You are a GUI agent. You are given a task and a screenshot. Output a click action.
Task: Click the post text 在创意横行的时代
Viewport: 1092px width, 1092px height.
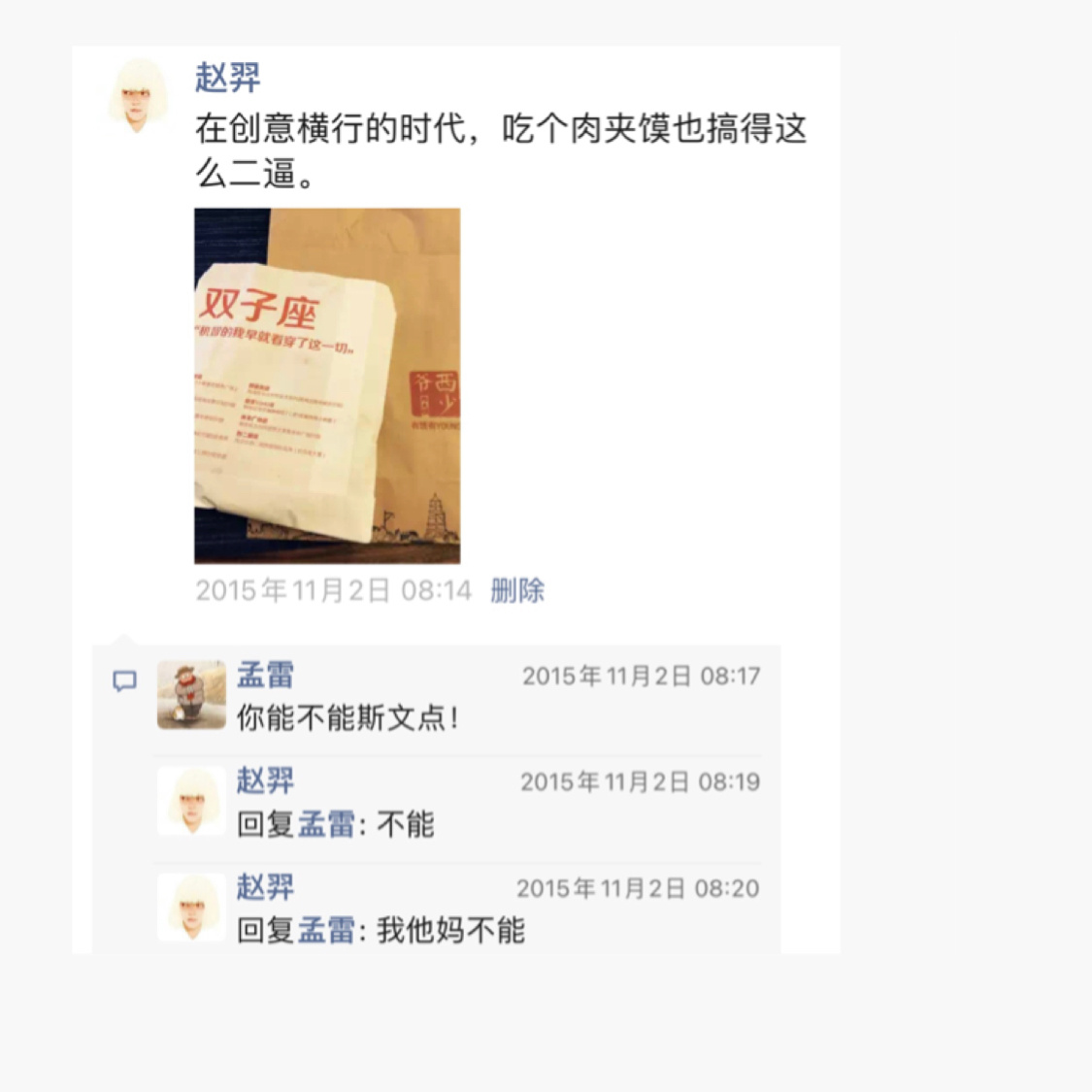point(331,129)
